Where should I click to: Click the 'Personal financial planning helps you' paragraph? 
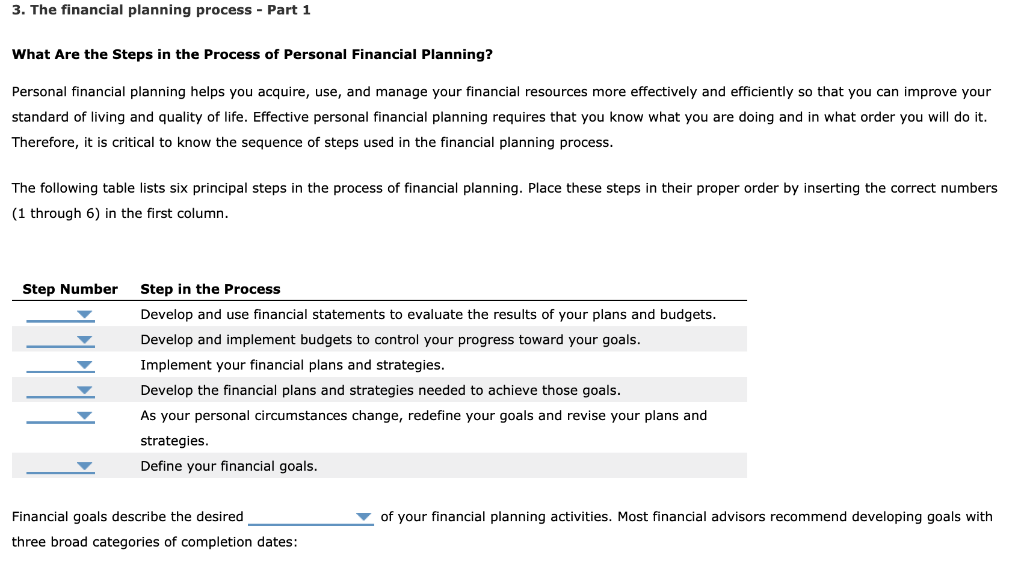point(501,117)
